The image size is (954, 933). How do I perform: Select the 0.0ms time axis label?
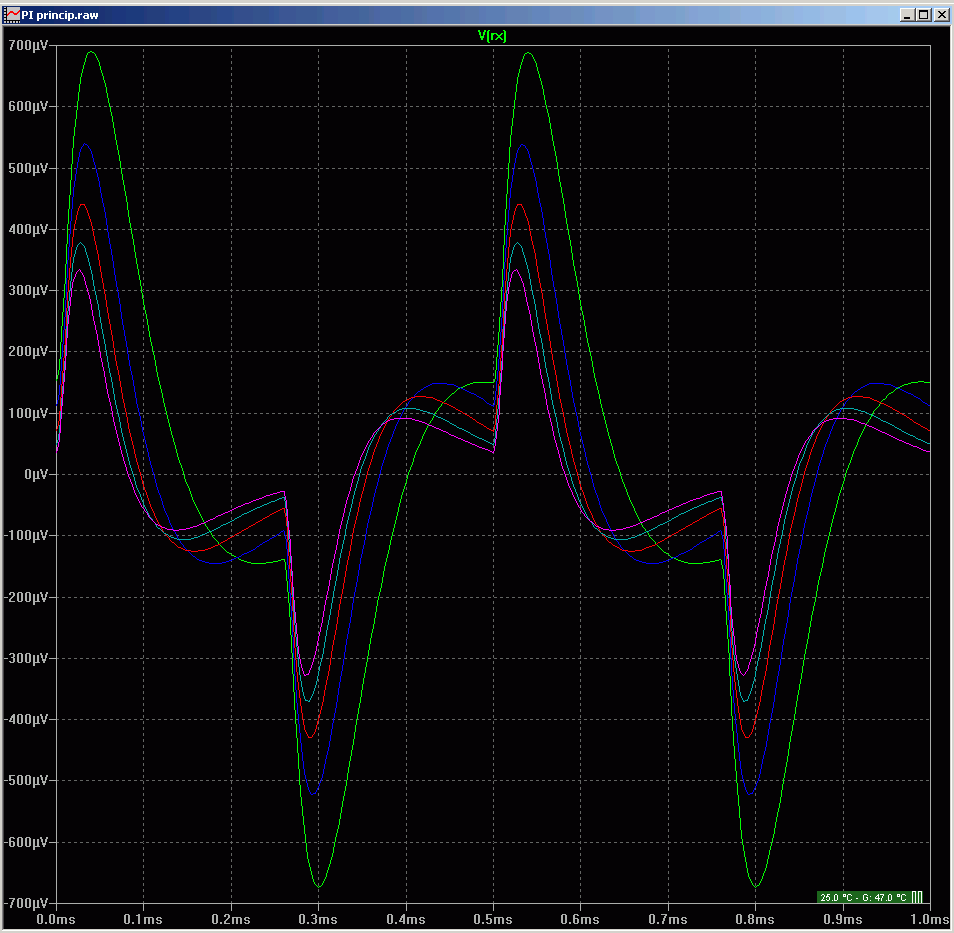coord(56,918)
